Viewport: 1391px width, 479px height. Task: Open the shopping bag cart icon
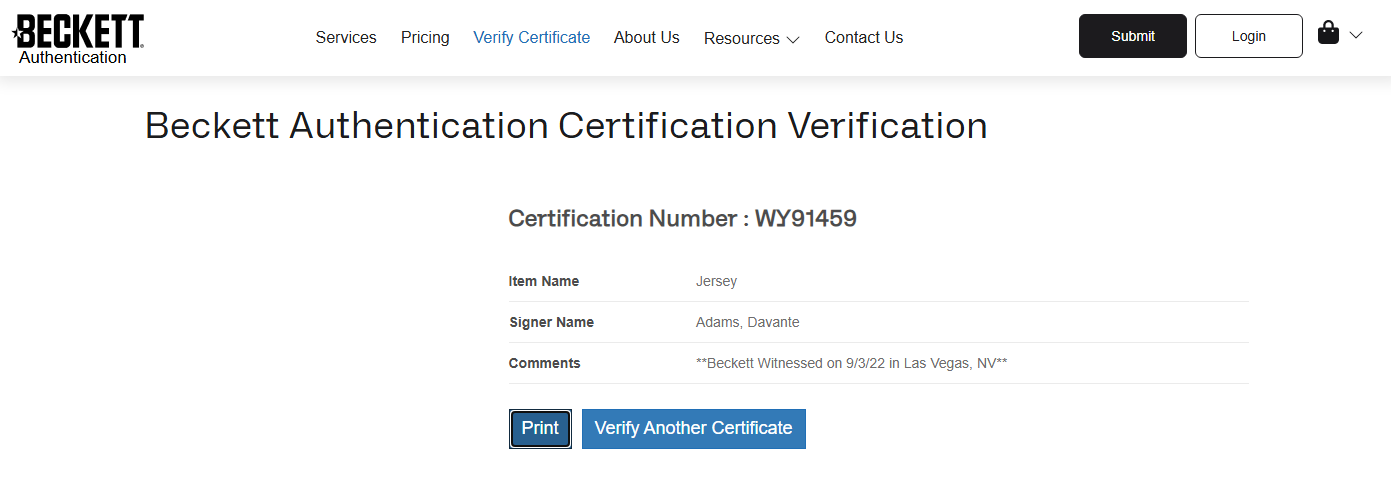(x=1328, y=33)
